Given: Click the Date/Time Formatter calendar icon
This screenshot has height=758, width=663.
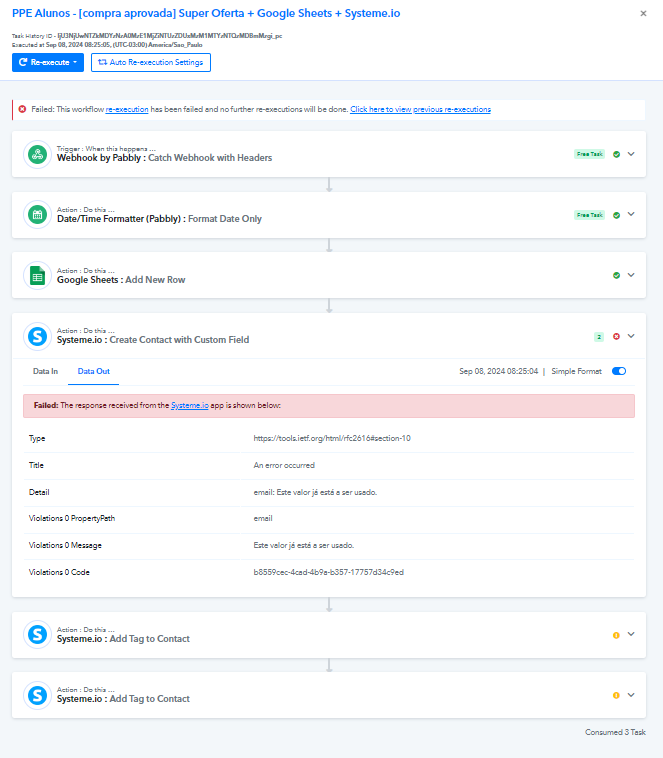Looking at the screenshot, I should pyautogui.click(x=37, y=215).
